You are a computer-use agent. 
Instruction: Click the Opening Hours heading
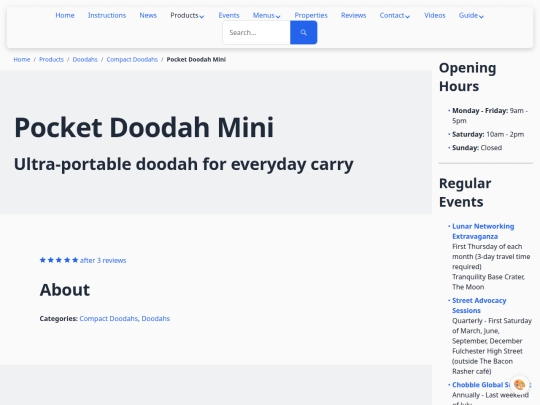467,77
